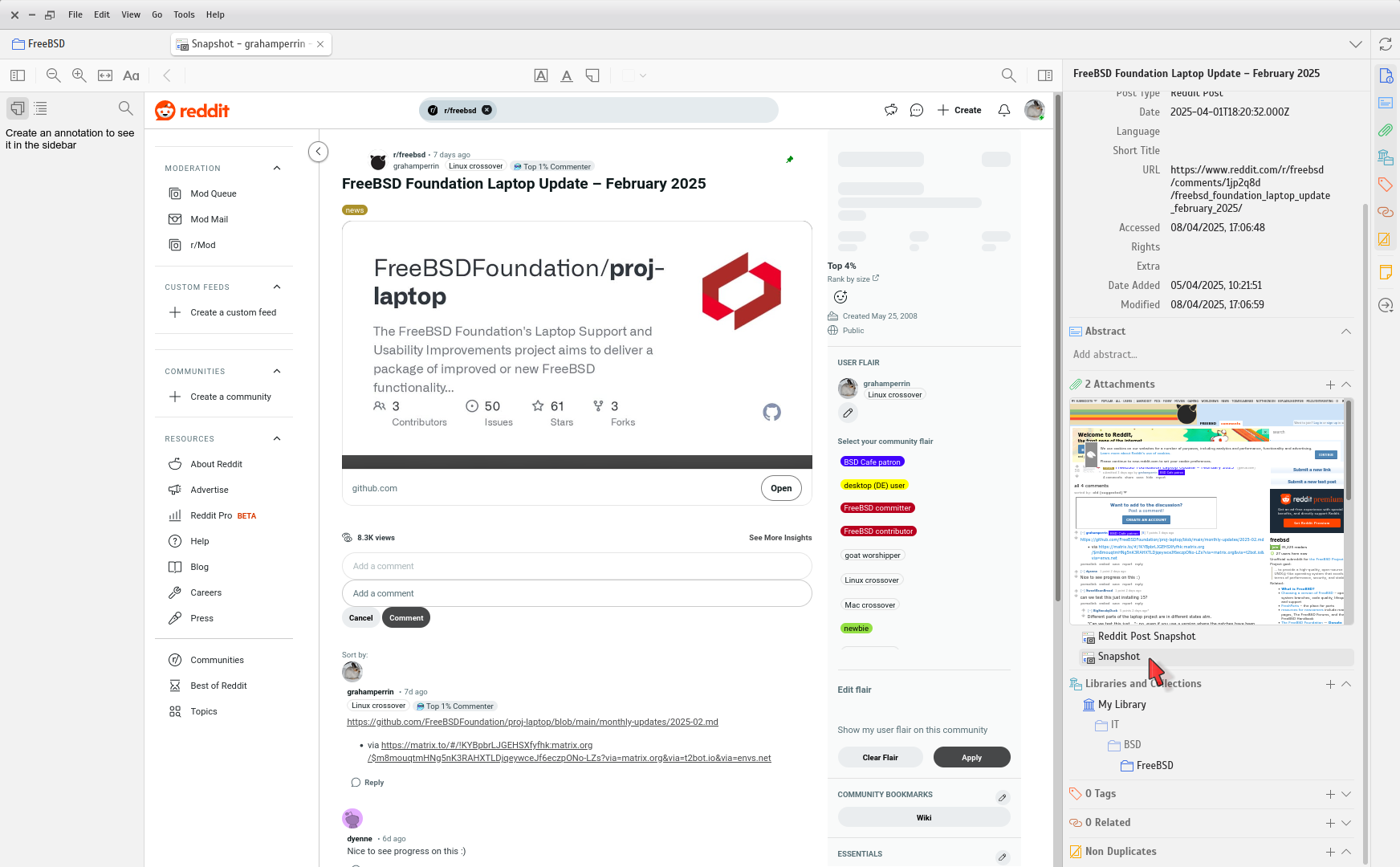Expand the Tags section
The height and width of the screenshot is (867, 1400).
(x=1346, y=794)
